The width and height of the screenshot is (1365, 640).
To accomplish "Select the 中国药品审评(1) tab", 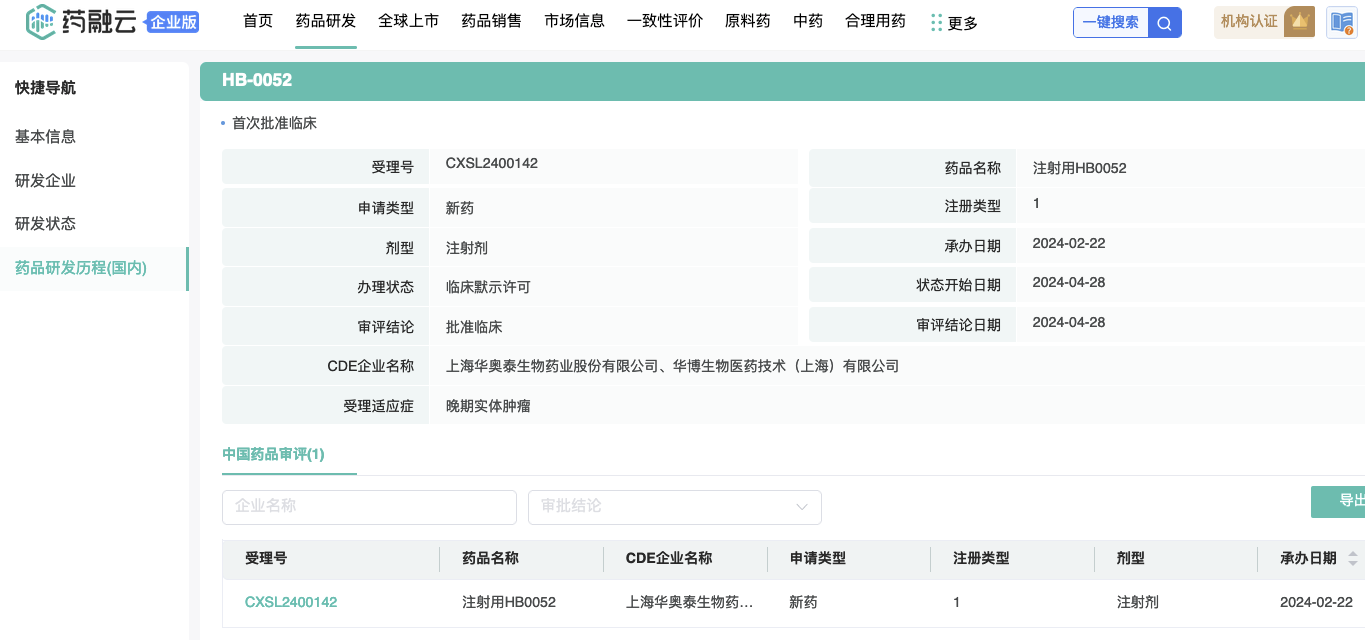I will pyautogui.click(x=273, y=454).
